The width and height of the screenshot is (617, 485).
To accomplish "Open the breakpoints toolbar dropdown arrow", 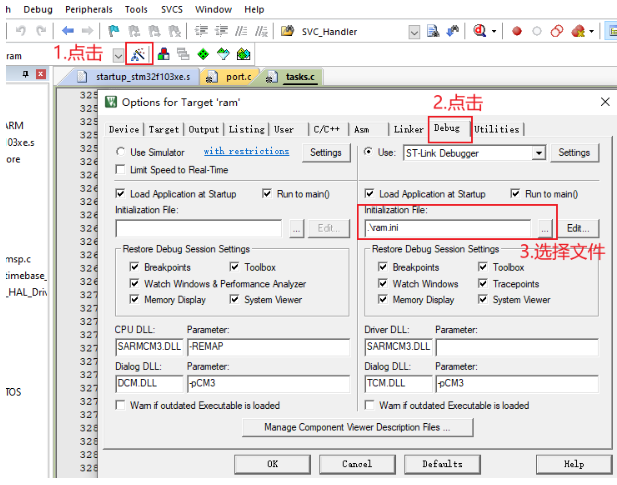I will (x=591, y=31).
